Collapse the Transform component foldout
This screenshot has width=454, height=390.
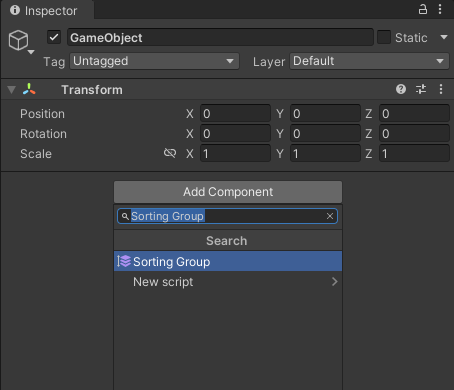click(12, 89)
